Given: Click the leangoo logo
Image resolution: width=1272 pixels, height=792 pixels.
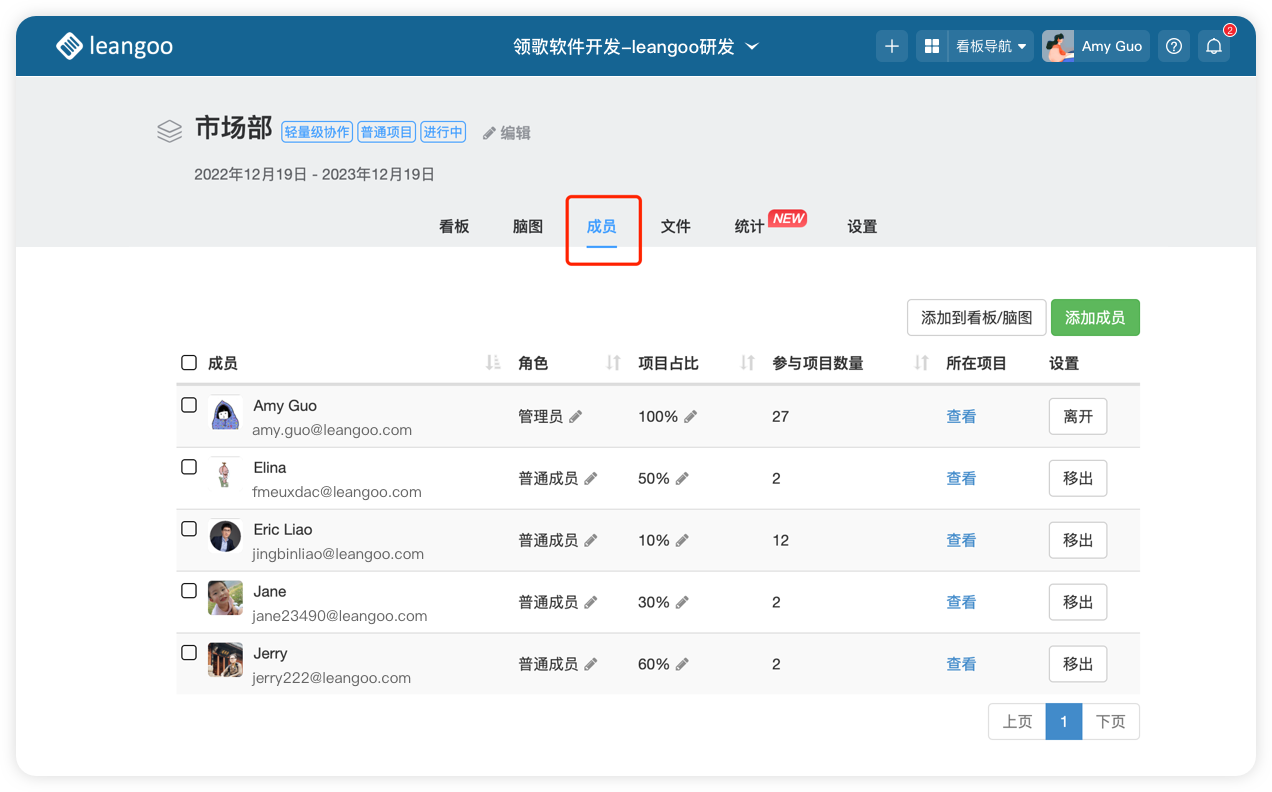Looking at the screenshot, I should click(114, 46).
